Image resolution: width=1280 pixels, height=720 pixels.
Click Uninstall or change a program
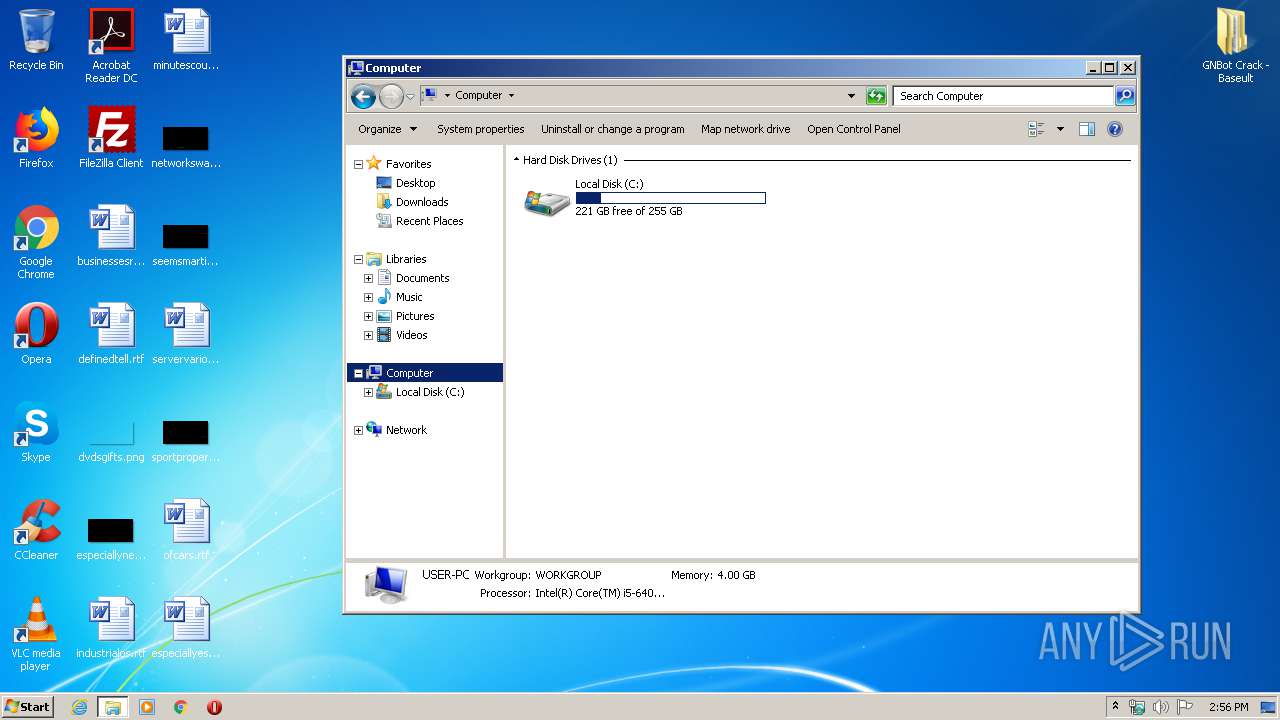[x=612, y=129]
